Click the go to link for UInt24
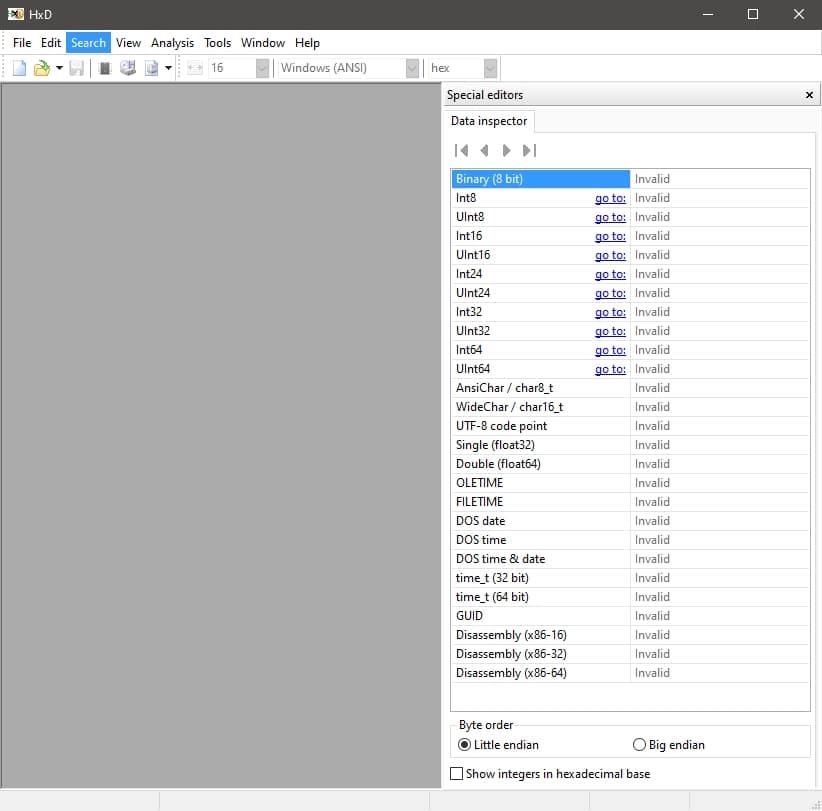Viewport: 822px width, 811px height. pos(610,293)
